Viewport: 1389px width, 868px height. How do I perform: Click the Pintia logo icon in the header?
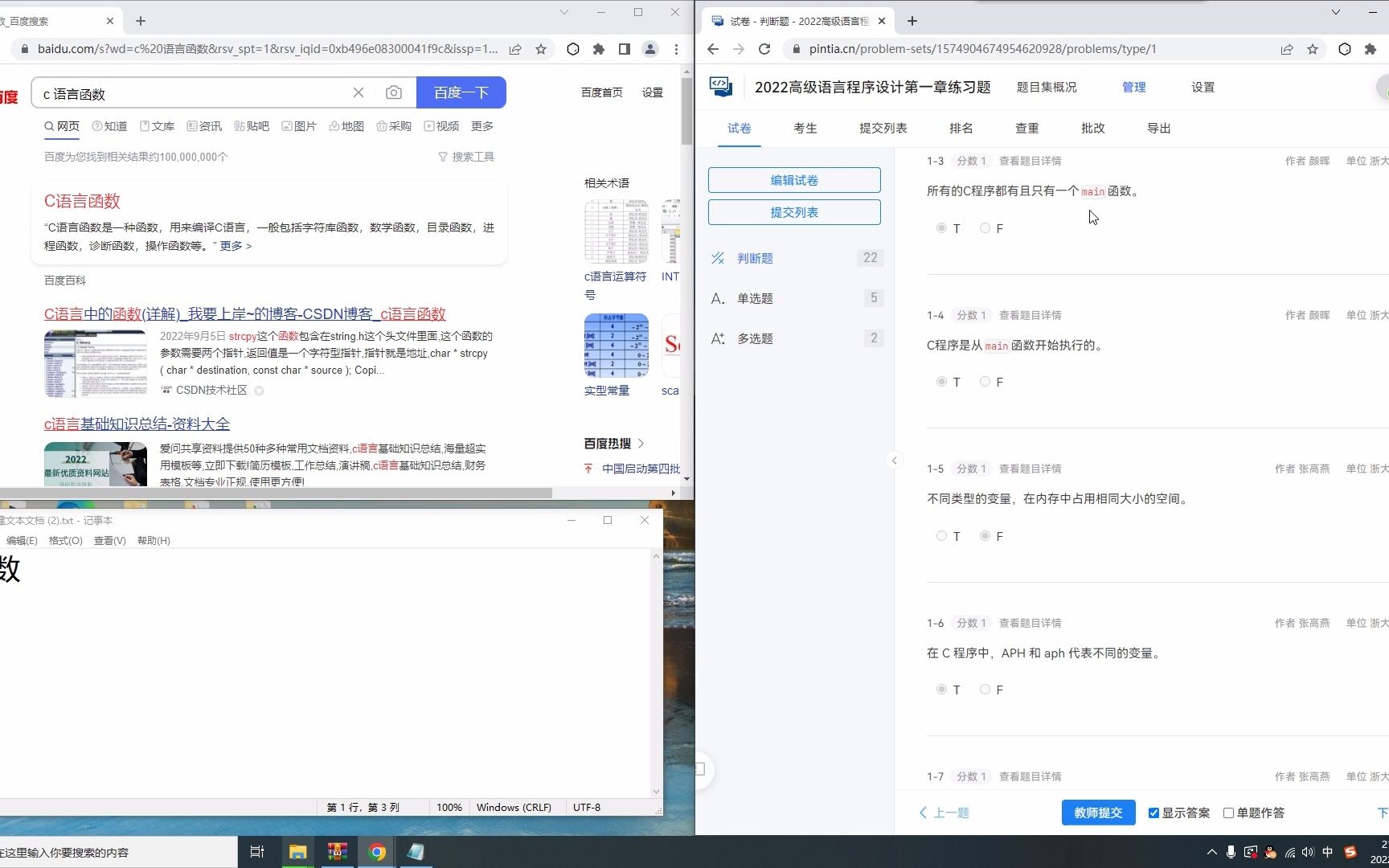pos(721,86)
